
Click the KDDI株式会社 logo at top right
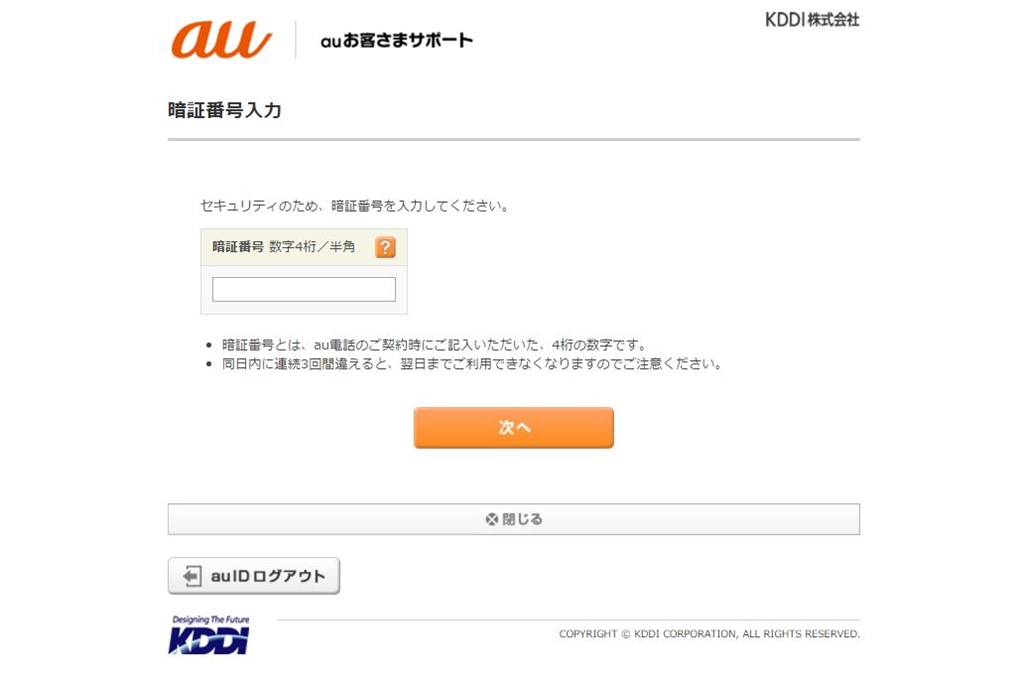point(812,20)
